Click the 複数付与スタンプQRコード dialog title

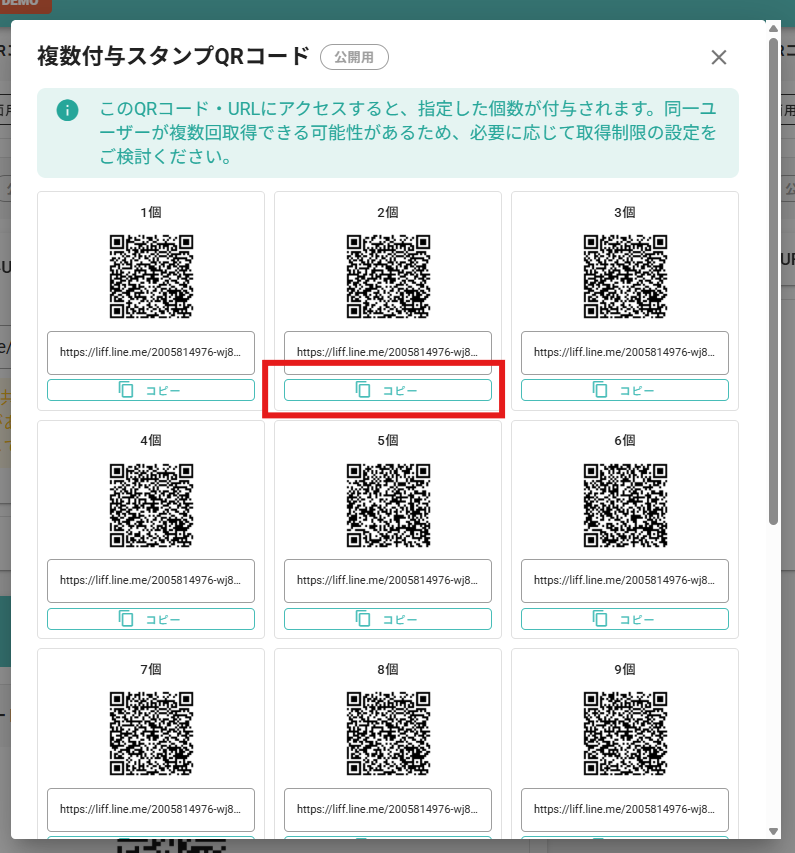[x=174, y=56]
